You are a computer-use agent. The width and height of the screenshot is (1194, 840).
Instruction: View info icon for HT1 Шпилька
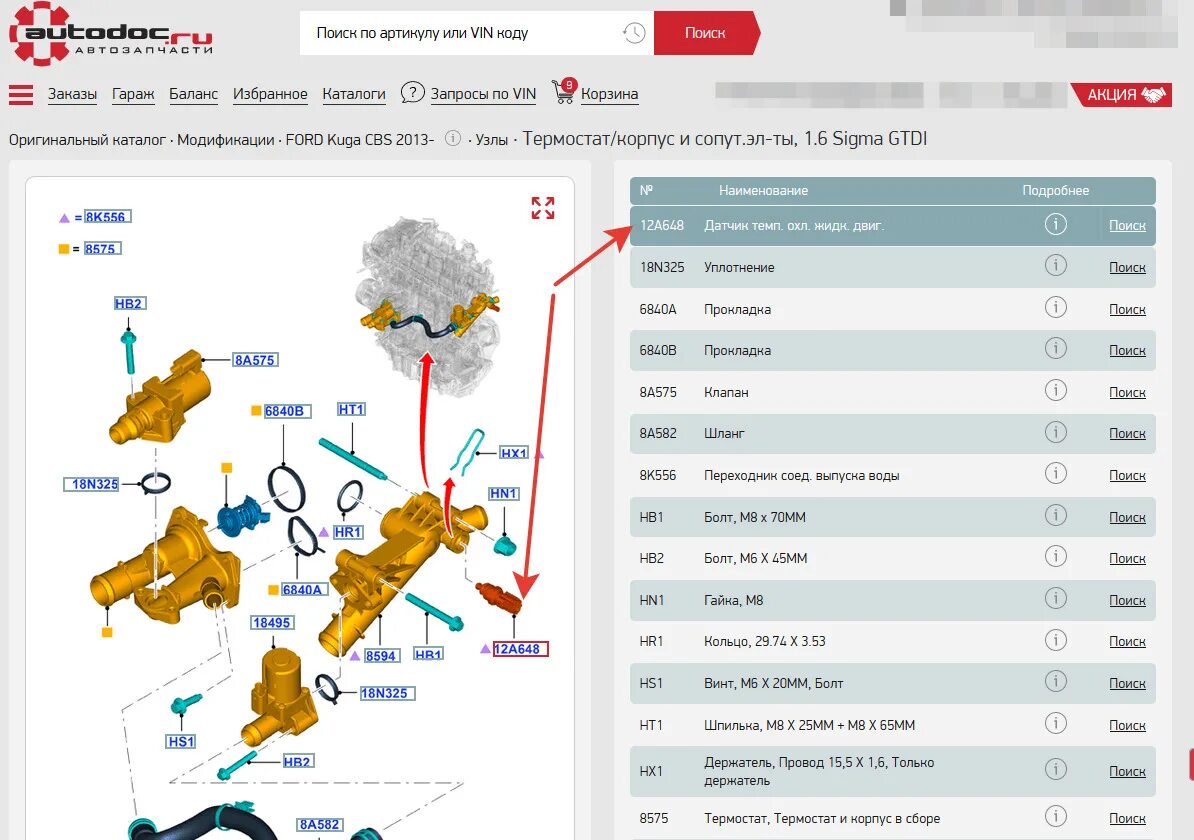pyautogui.click(x=1055, y=723)
